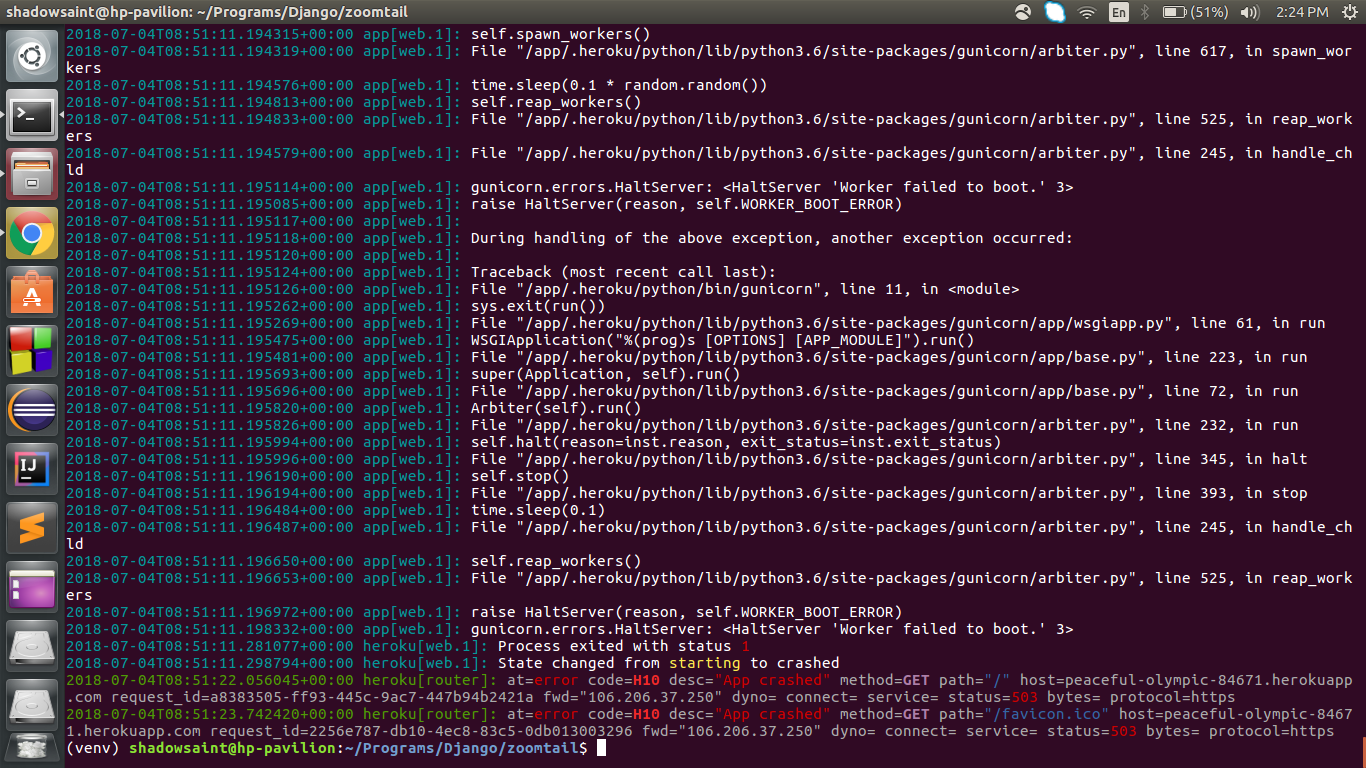Click the 'Arbiter(self).run()' text
This screenshot has height=768, width=1366.
click(x=555, y=408)
